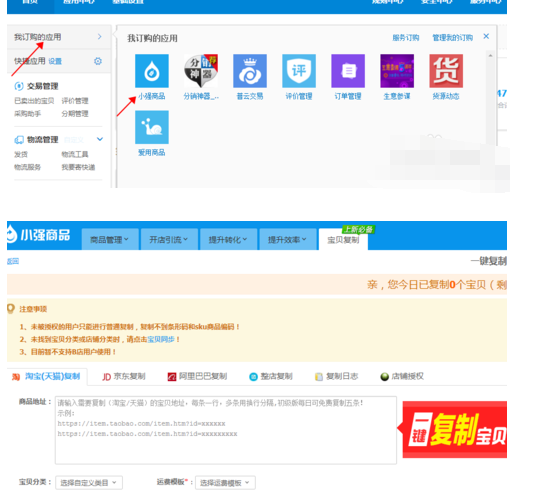Open the 分销神器 app icon
This screenshot has height=493, width=545.
(201, 71)
